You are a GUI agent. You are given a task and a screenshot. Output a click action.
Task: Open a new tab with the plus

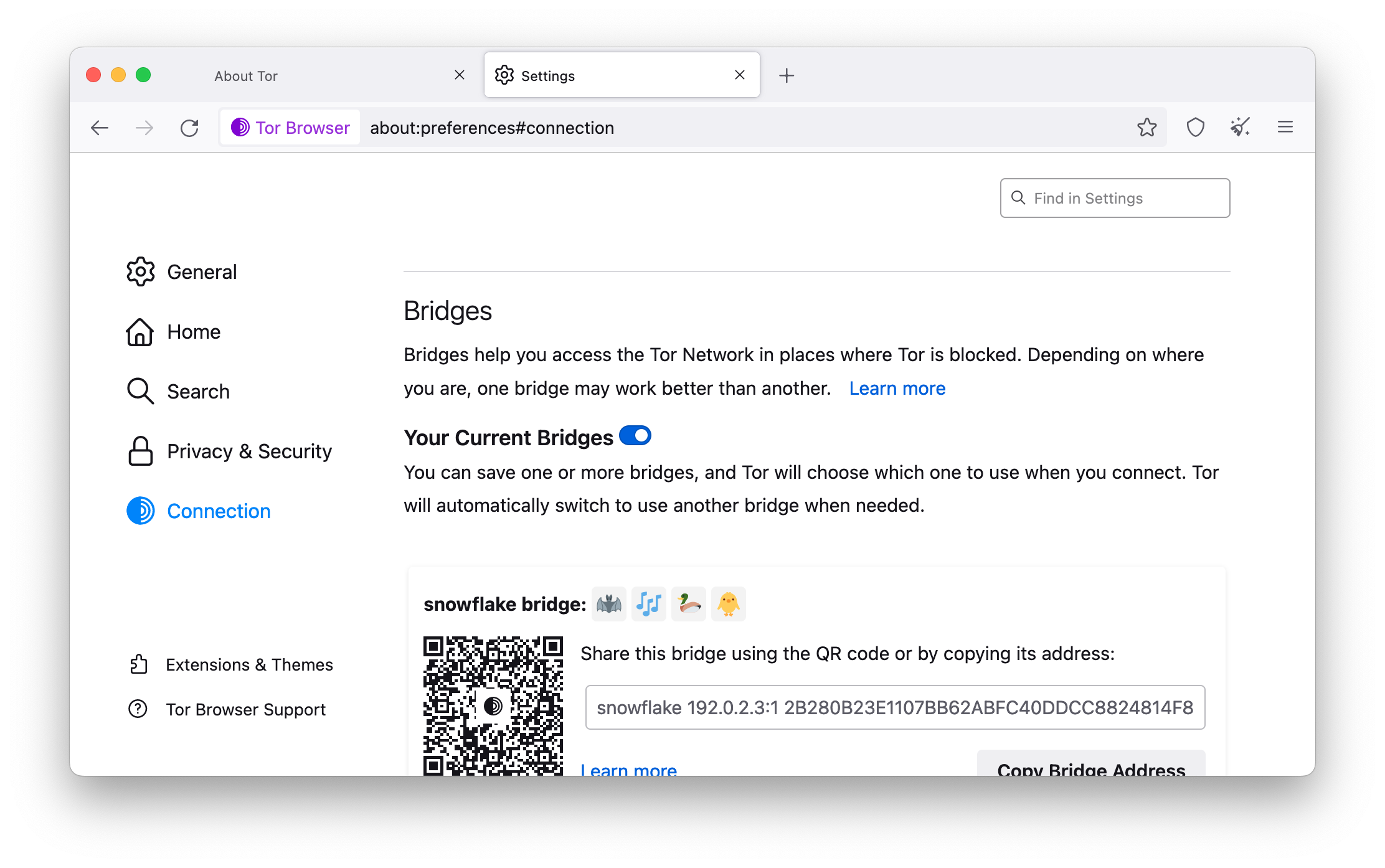coord(787,75)
